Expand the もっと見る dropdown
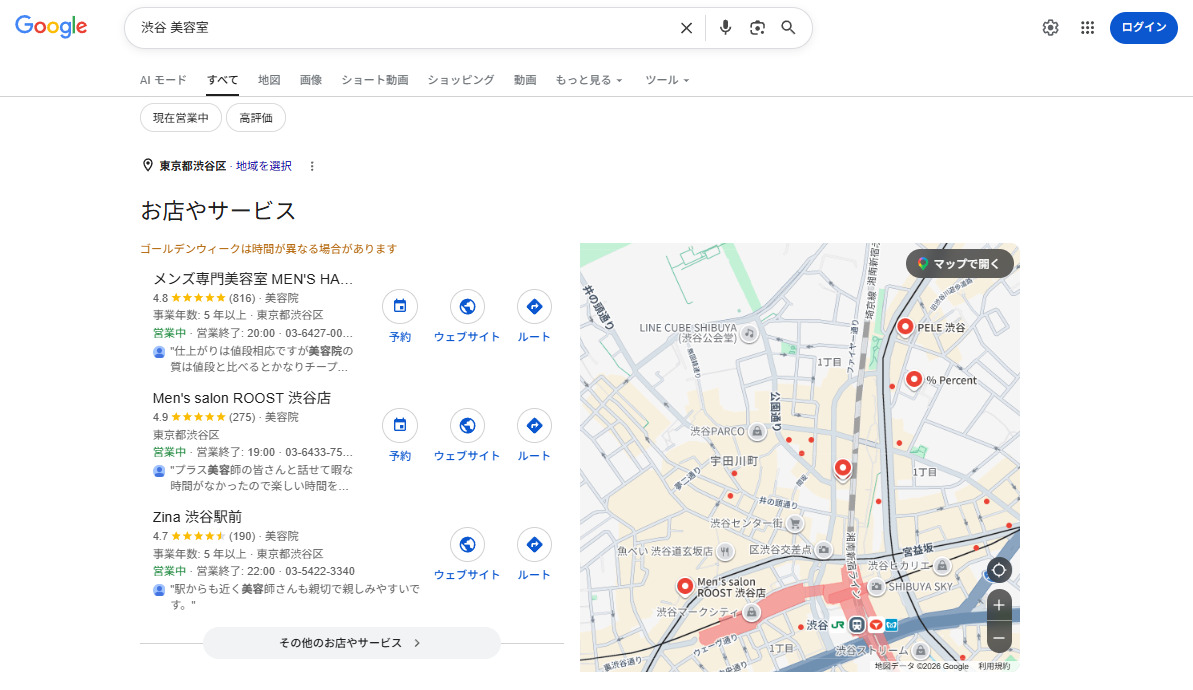This screenshot has width=1193, height=690. click(588, 80)
